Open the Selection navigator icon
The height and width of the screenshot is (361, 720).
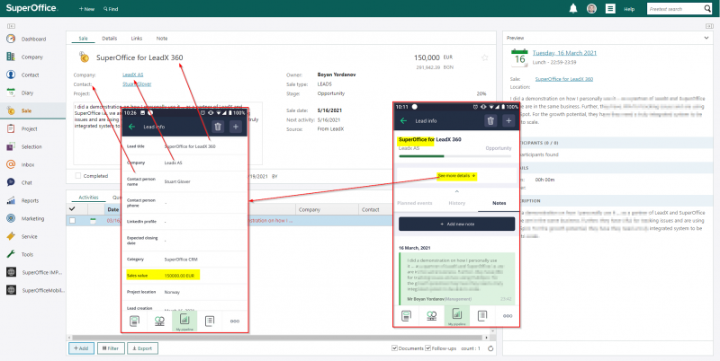11,147
